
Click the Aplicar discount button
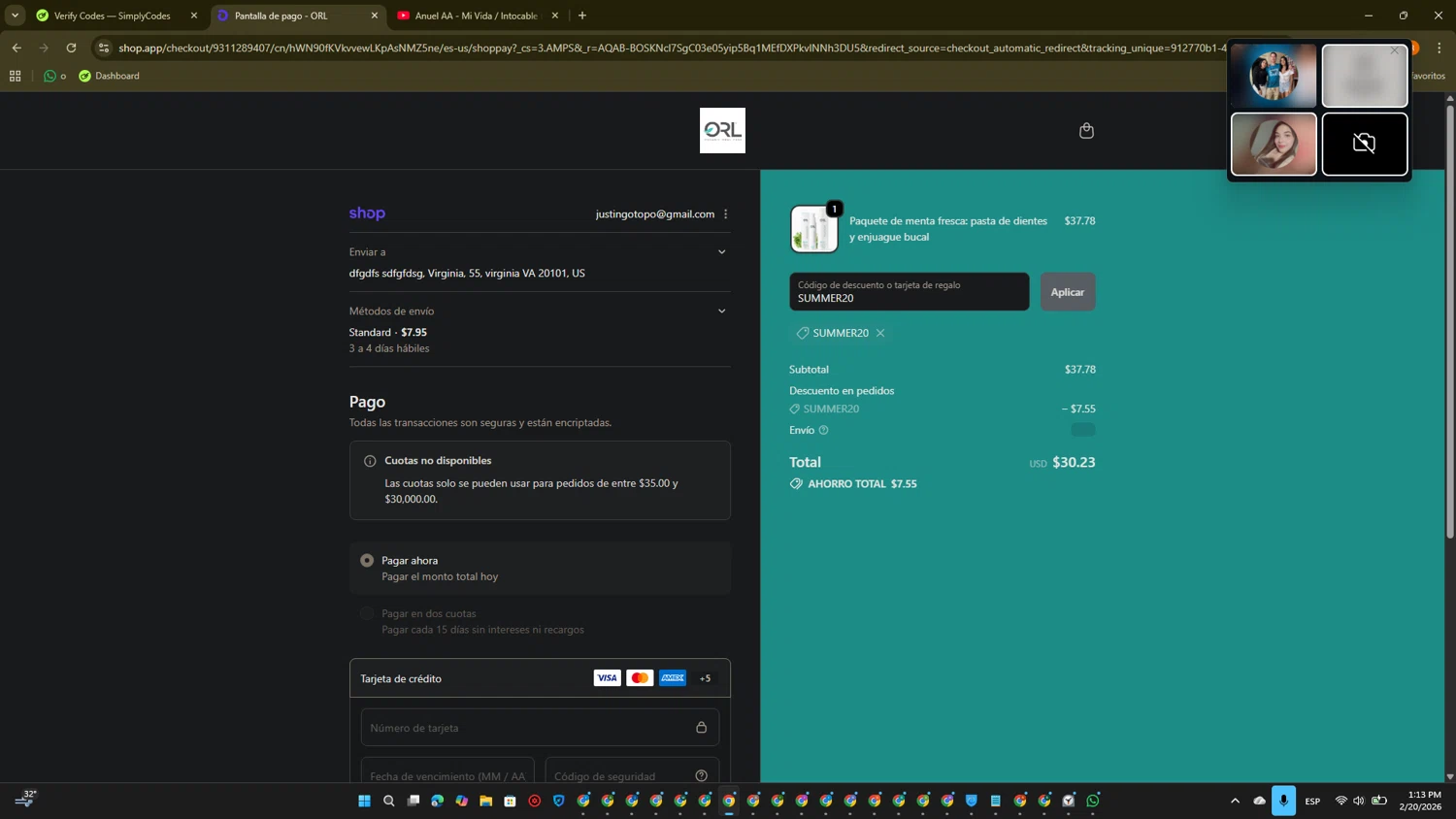click(x=1068, y=292)
